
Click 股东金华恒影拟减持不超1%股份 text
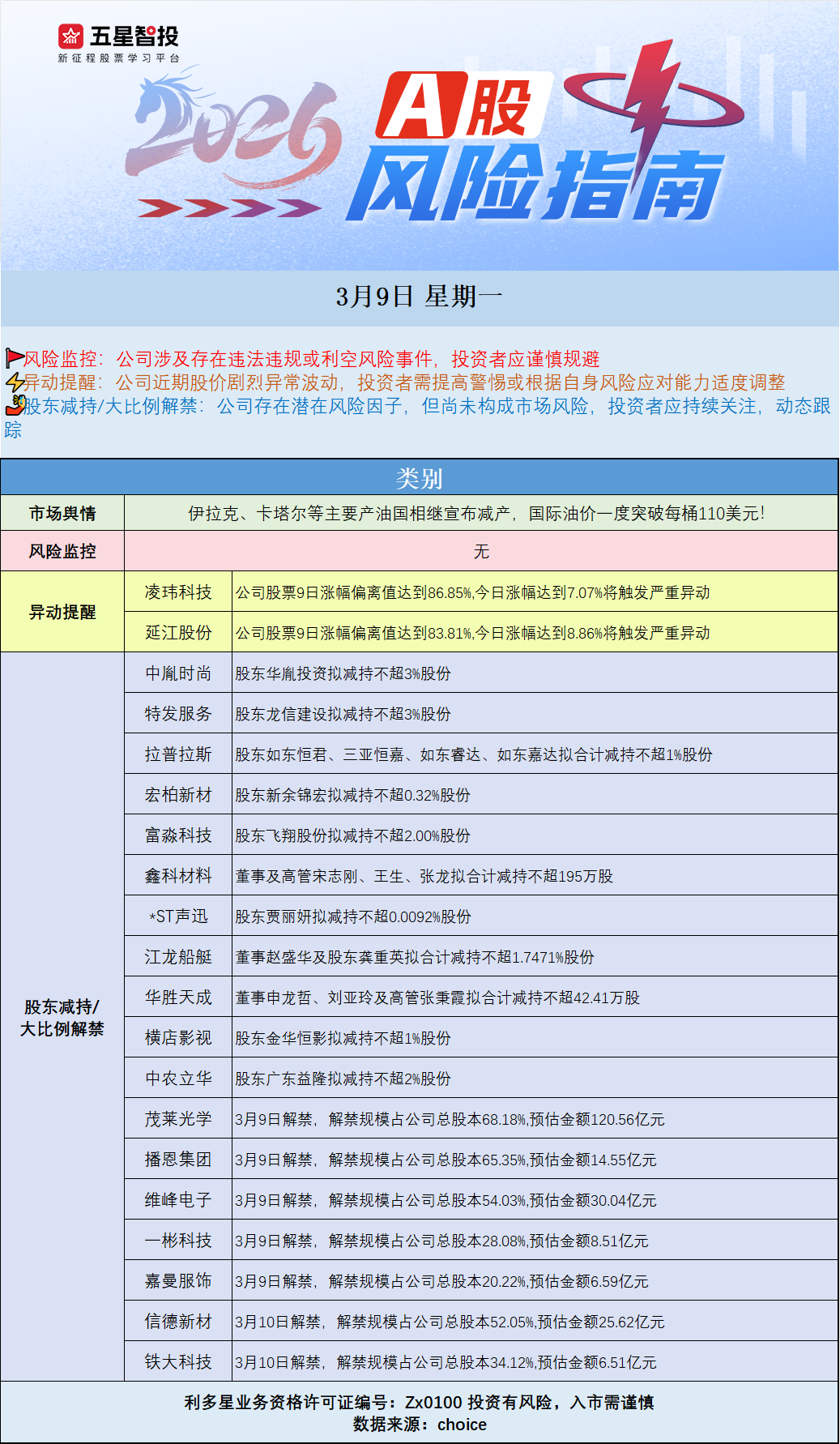tap(343, 1038)
